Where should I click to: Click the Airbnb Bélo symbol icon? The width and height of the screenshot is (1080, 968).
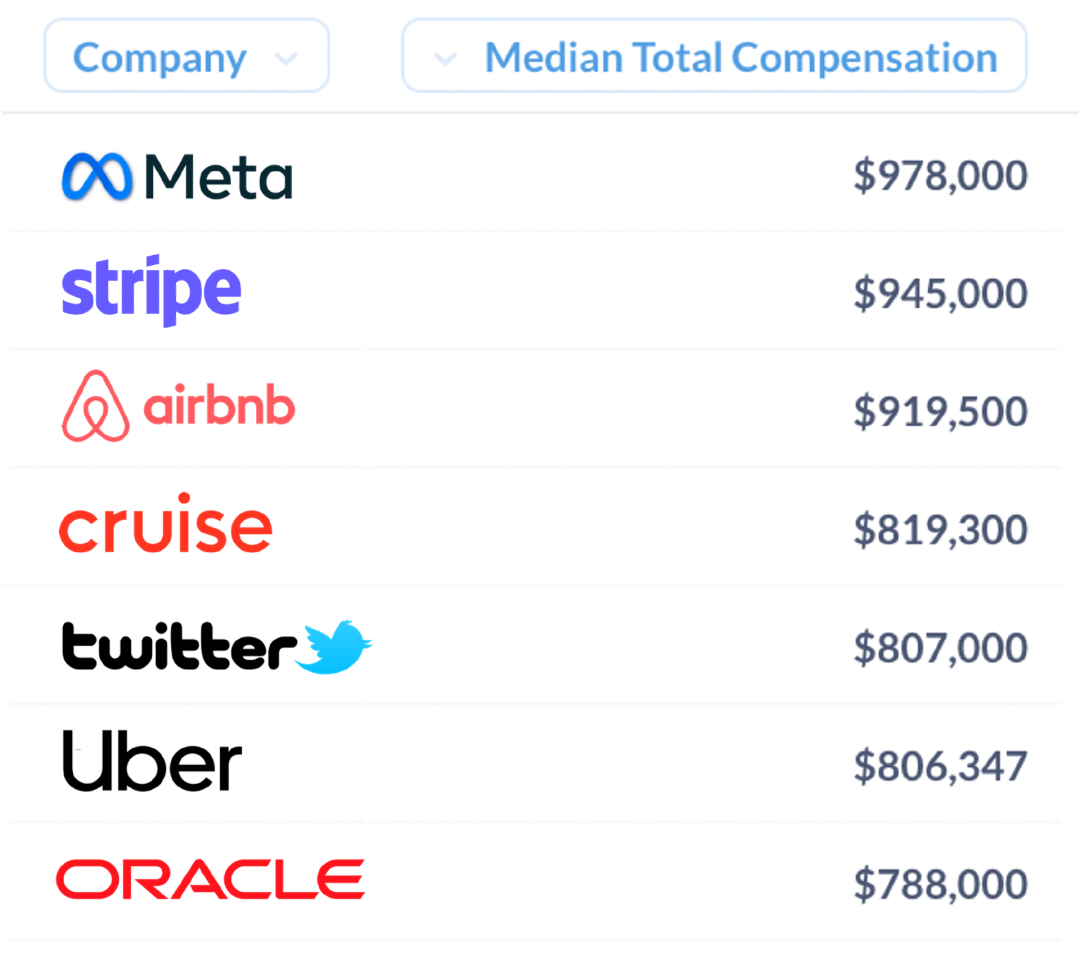[x=96, y=406]
